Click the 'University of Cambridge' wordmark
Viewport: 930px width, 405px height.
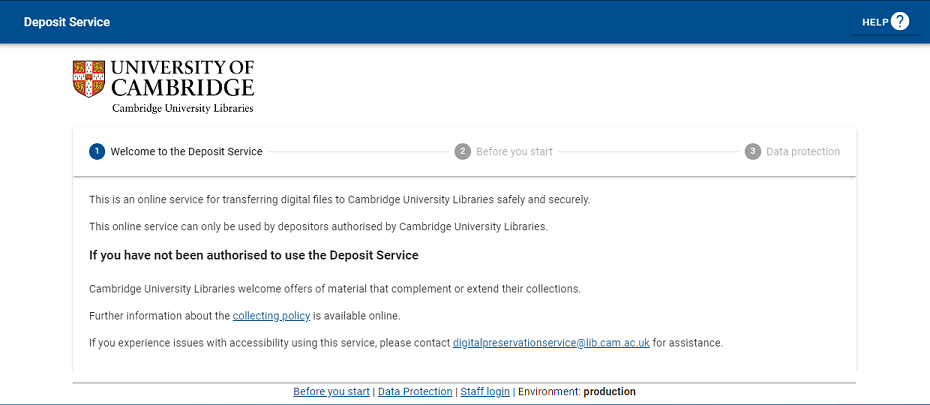click(x=183, y=79)
